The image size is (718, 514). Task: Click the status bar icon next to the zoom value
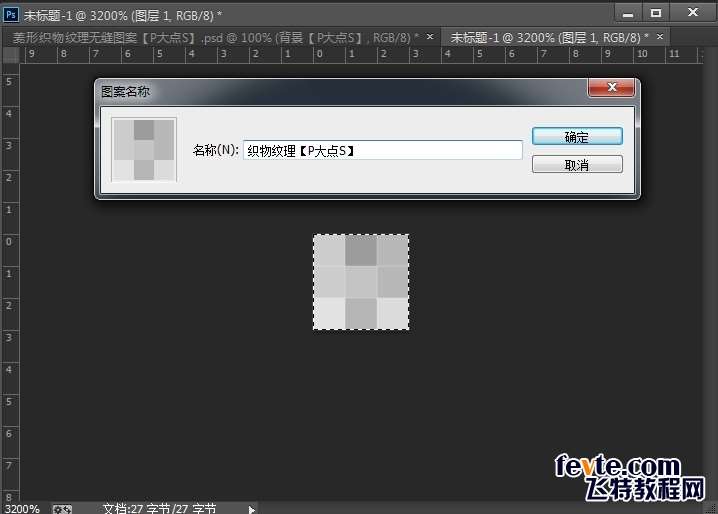tap(62, 509)
